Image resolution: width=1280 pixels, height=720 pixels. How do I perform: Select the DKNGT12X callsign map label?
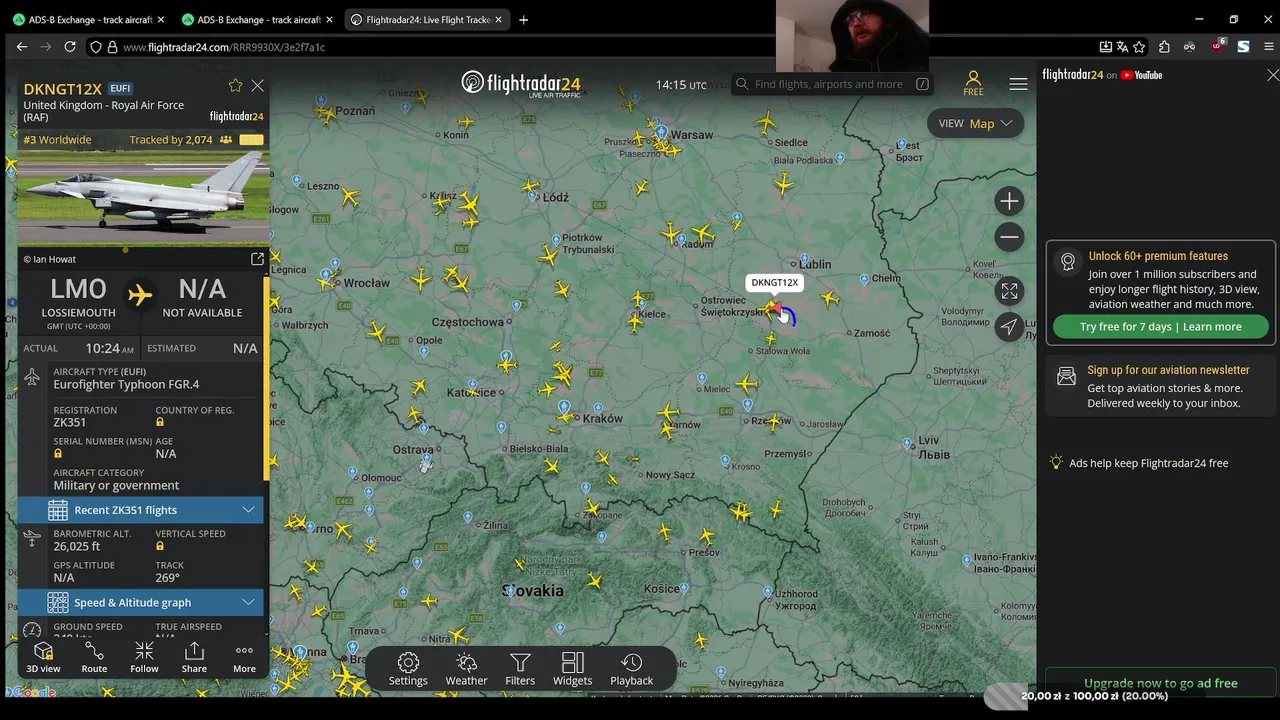point(775,282)
